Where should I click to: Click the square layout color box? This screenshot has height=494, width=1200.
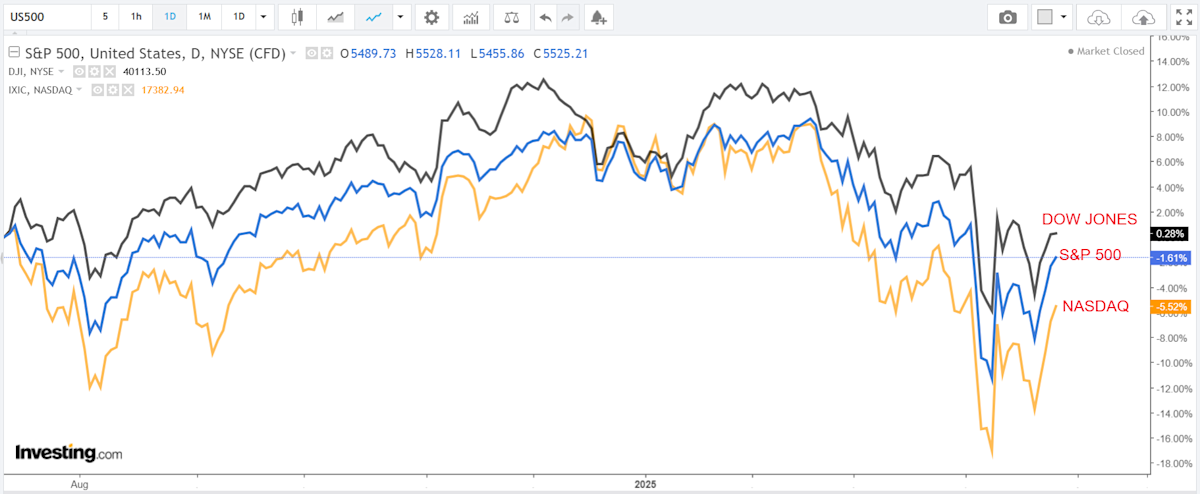click(x=1043, y=17)
